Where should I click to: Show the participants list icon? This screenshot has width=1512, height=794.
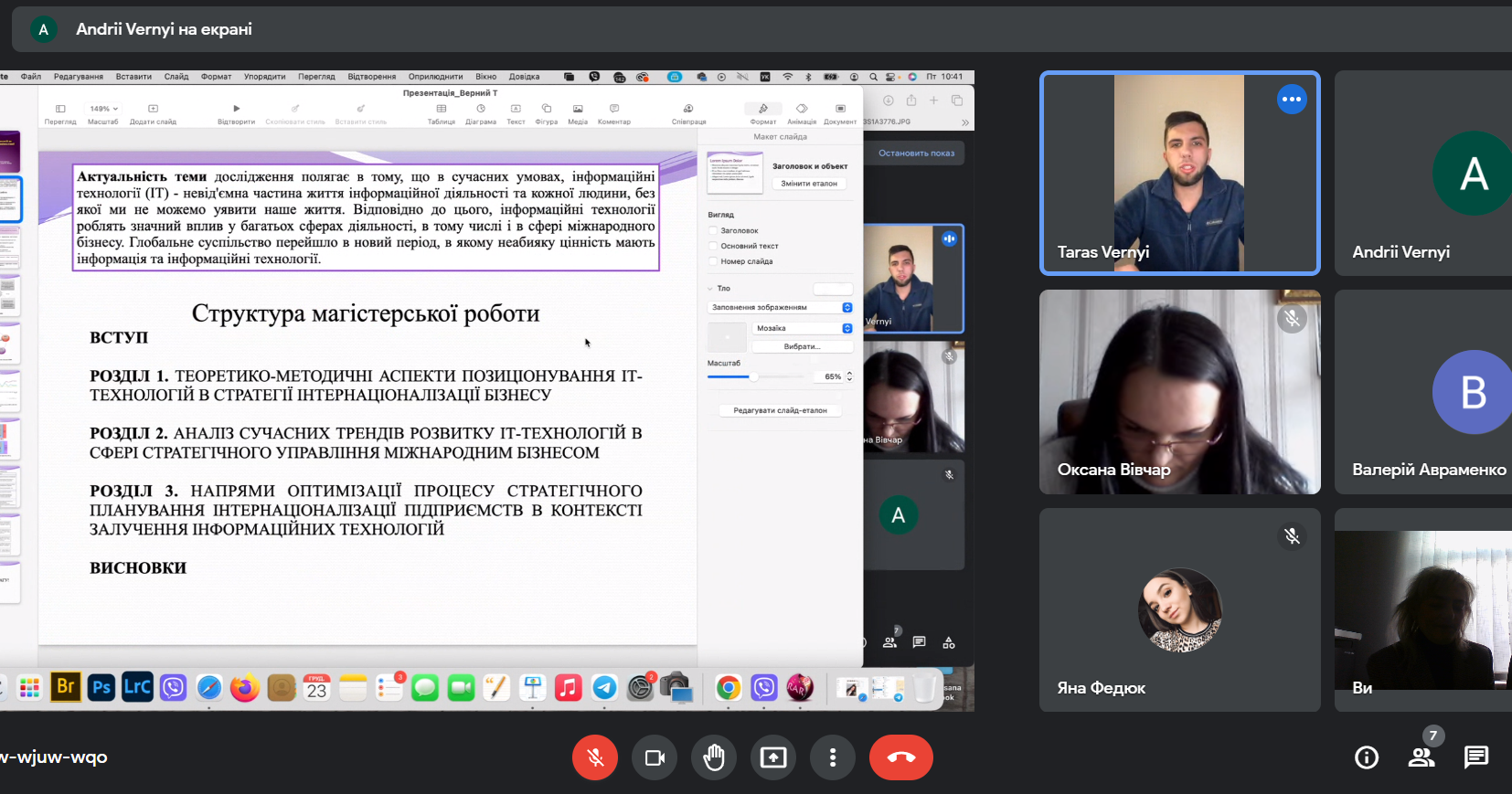pos(1421,757)
